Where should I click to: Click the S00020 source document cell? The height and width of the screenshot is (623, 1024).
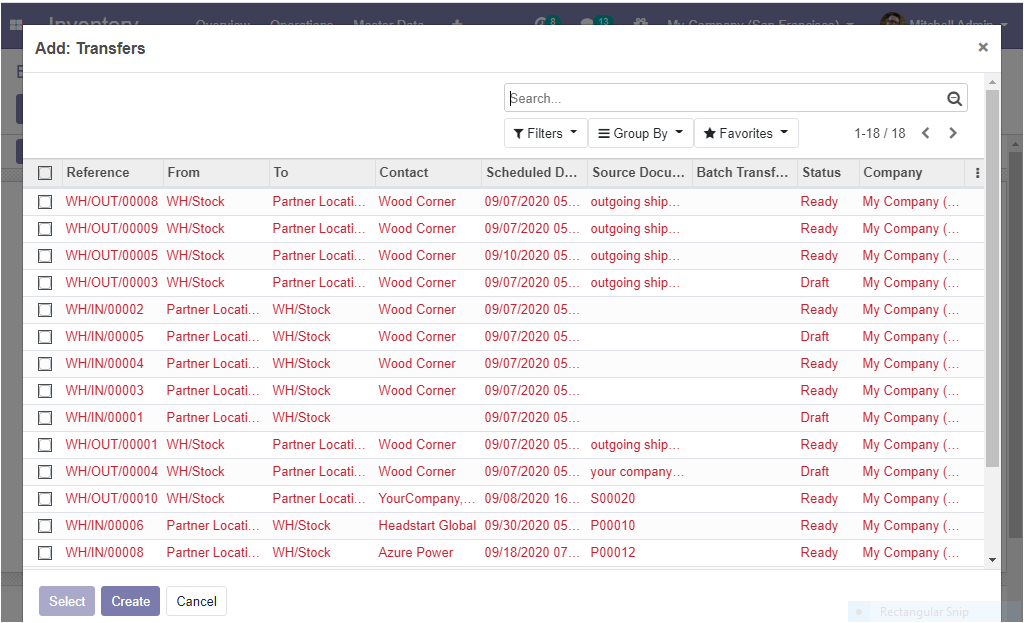click(x=613, y=498)
